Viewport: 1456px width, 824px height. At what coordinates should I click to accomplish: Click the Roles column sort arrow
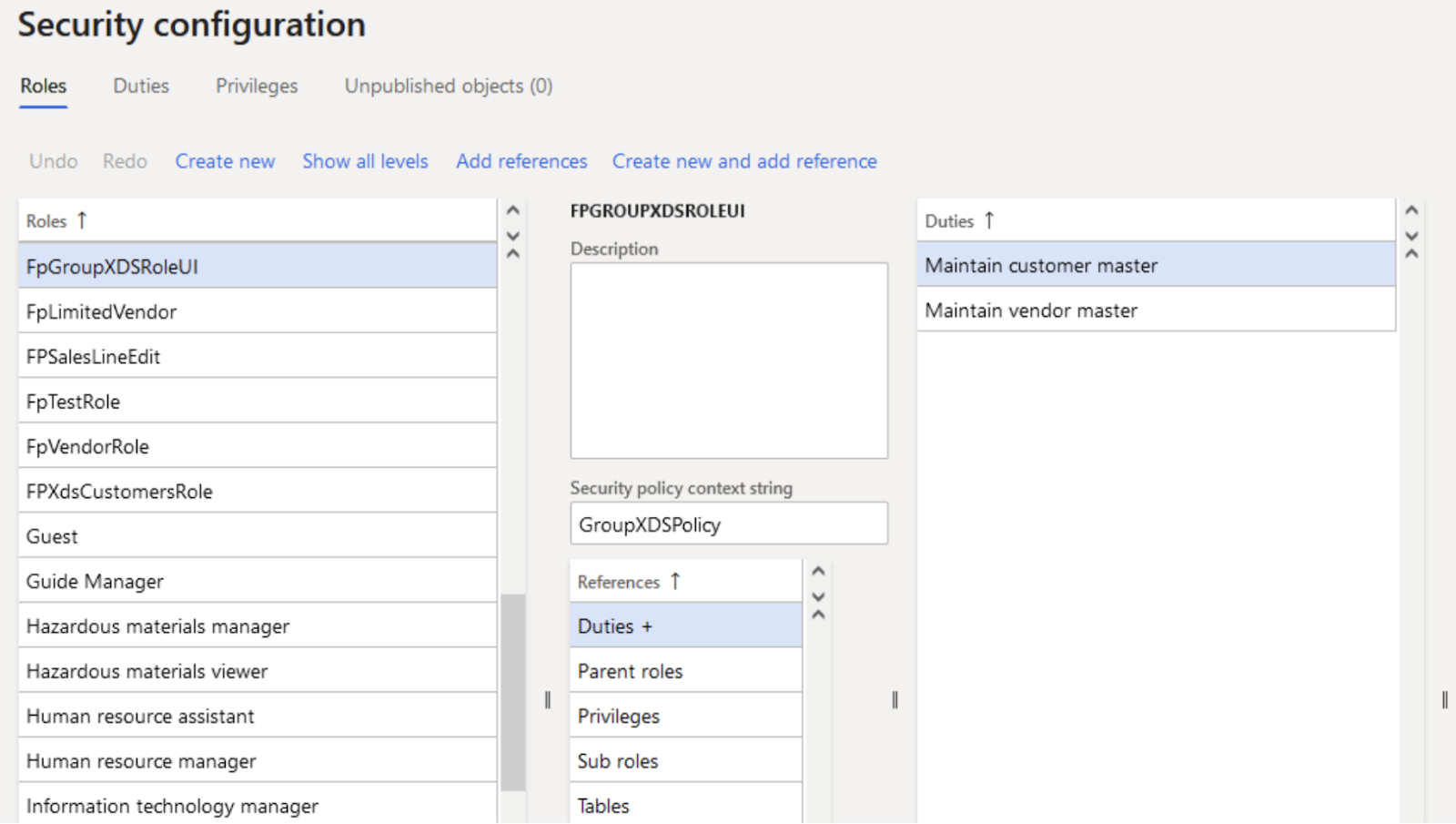[x=82, y=220]
